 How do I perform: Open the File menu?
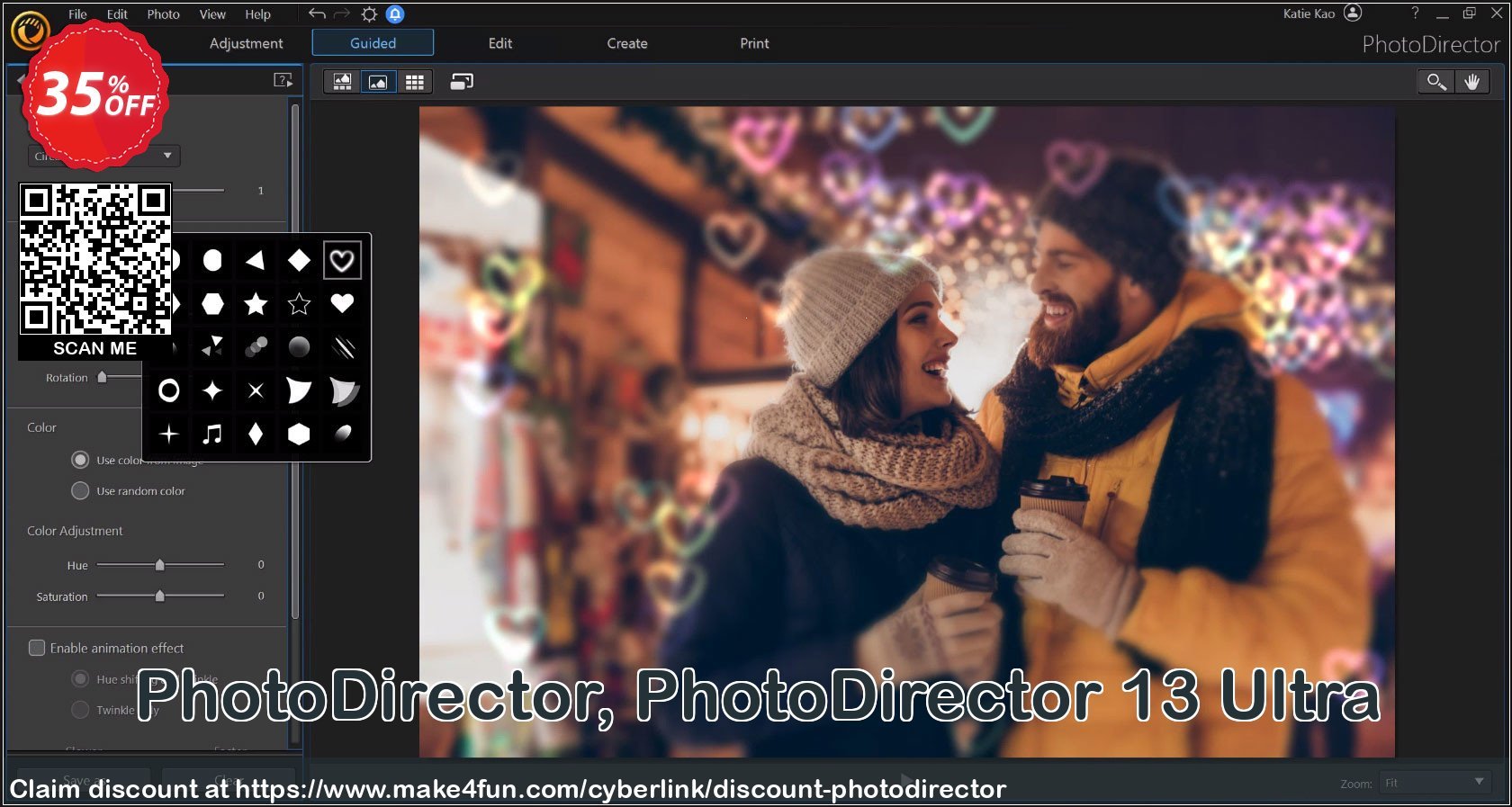(77, 14)
